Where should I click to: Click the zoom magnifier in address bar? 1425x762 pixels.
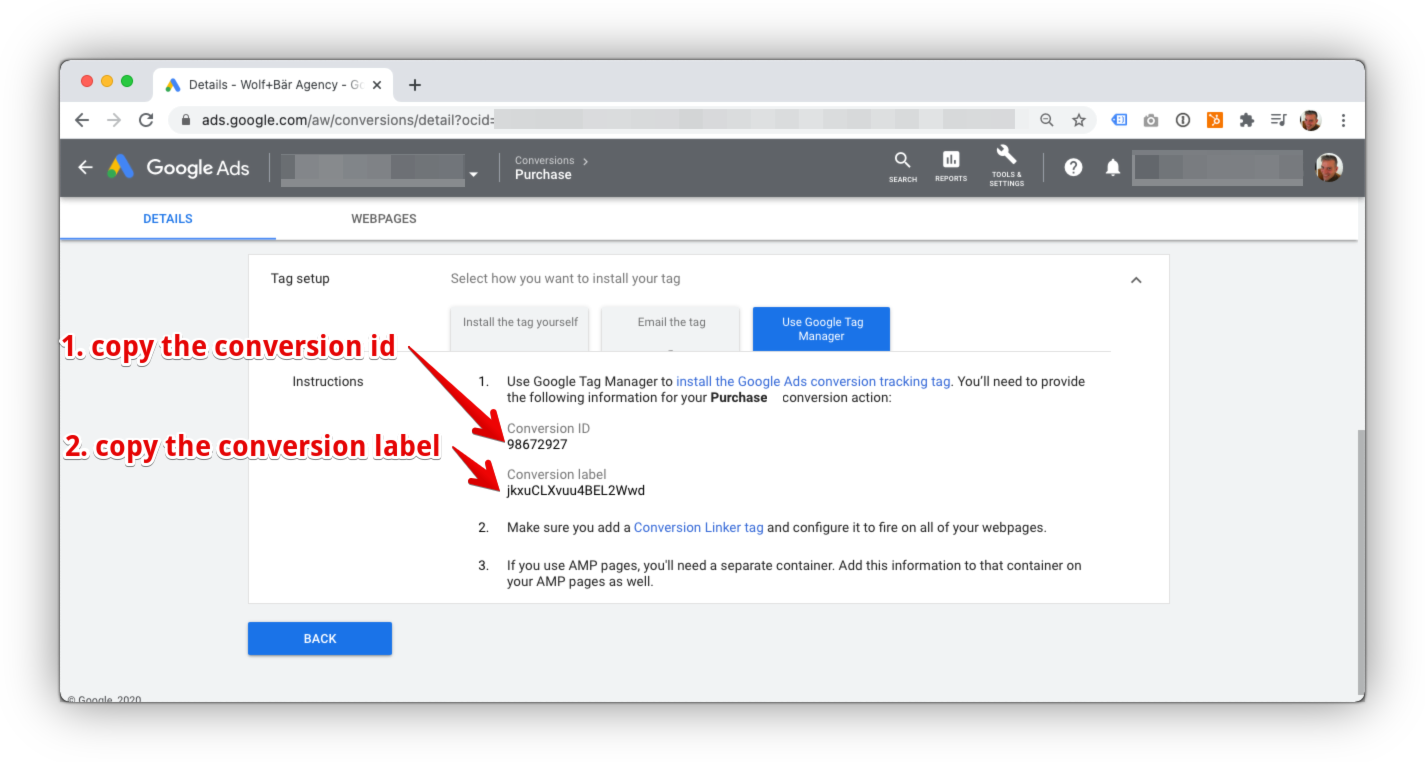click(1047, 120)
